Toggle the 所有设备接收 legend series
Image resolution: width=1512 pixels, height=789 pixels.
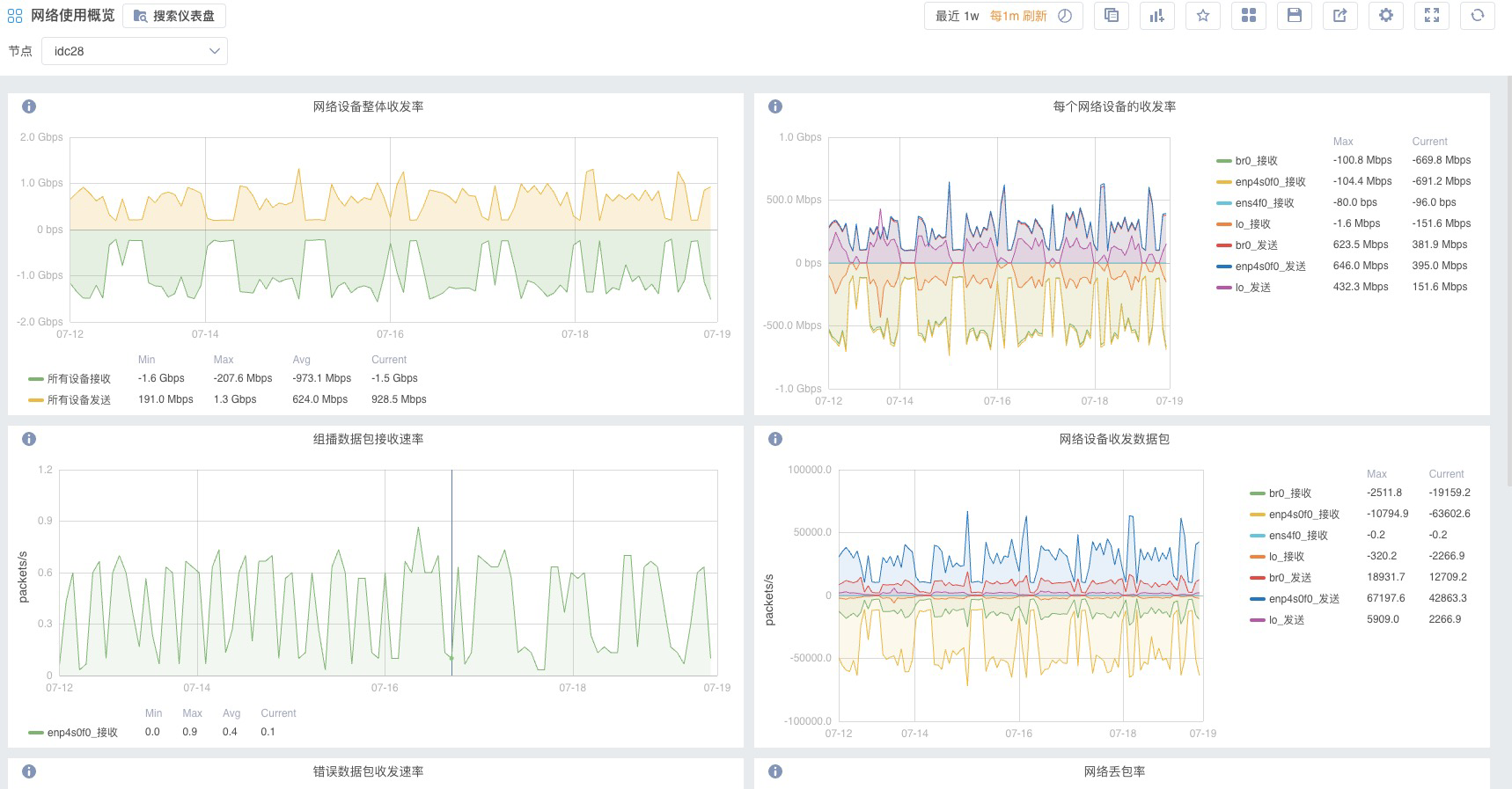click(79, 379)
